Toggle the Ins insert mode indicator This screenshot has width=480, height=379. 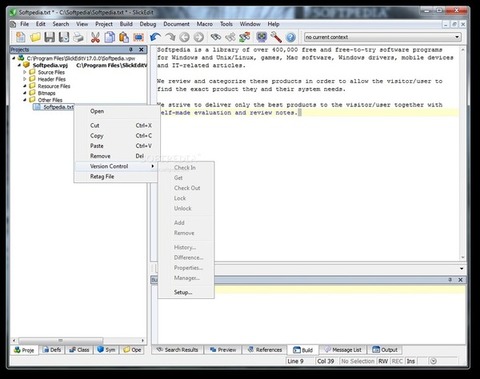(x=411, y=361)
